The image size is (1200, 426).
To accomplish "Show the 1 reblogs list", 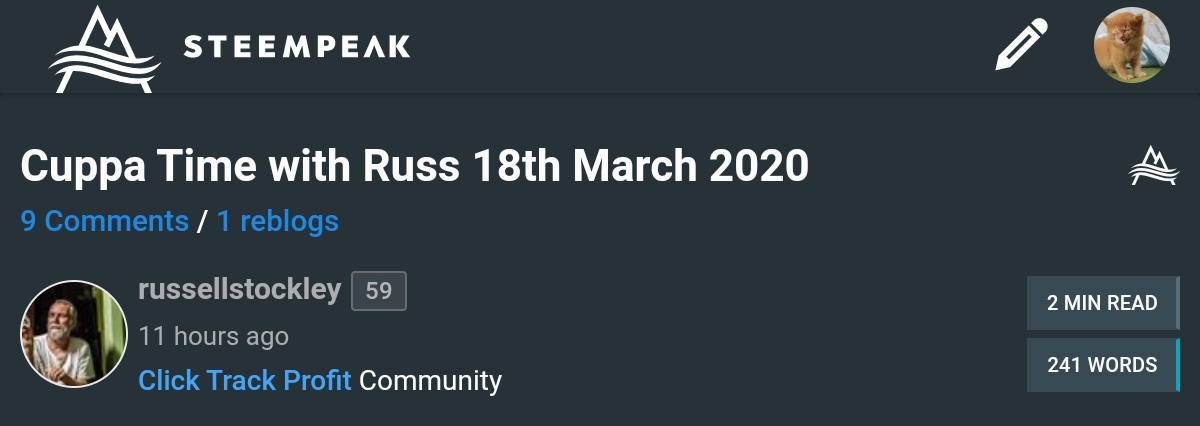I will 278,221.
